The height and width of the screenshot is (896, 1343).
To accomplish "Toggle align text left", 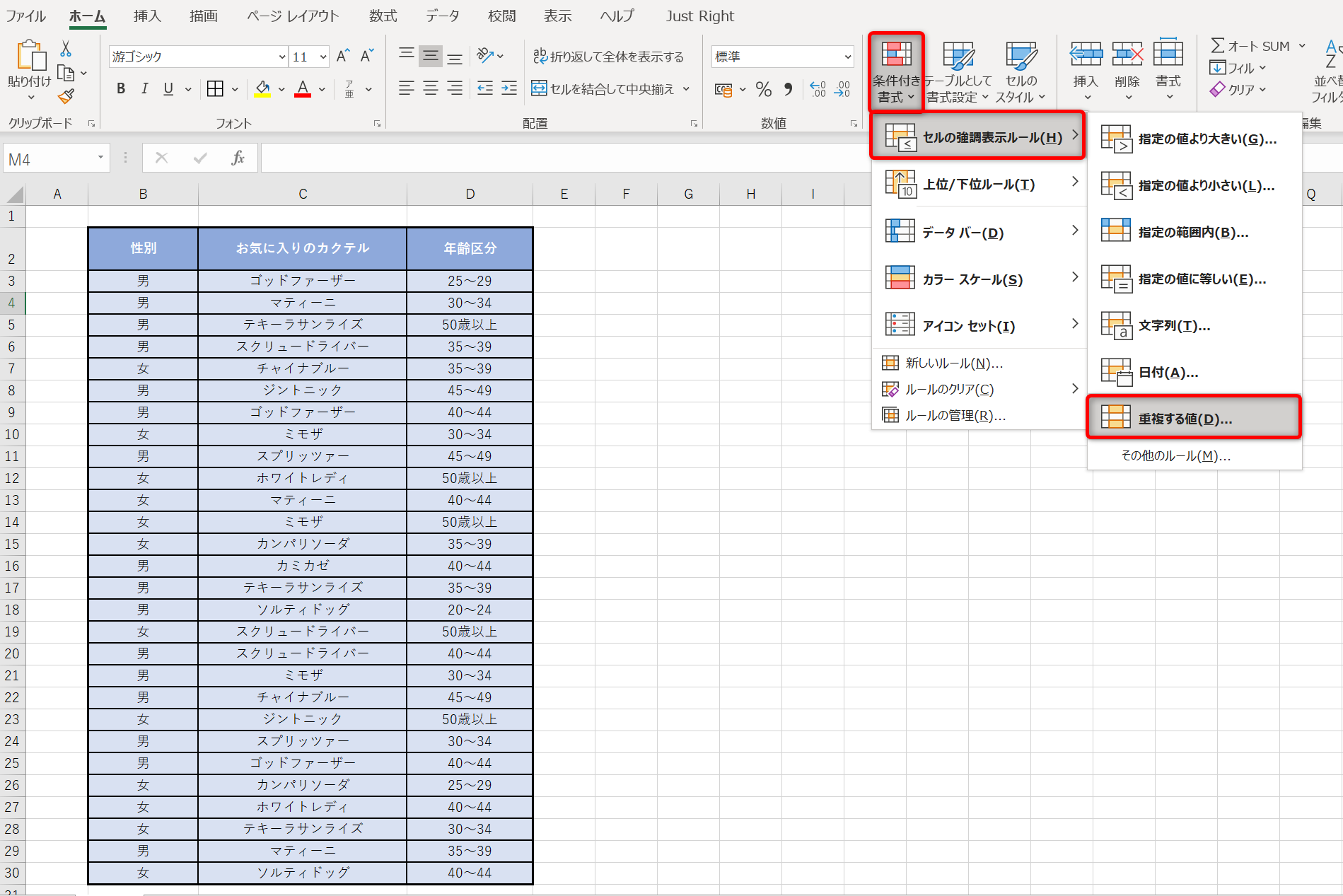I will (x=406, y=88).
